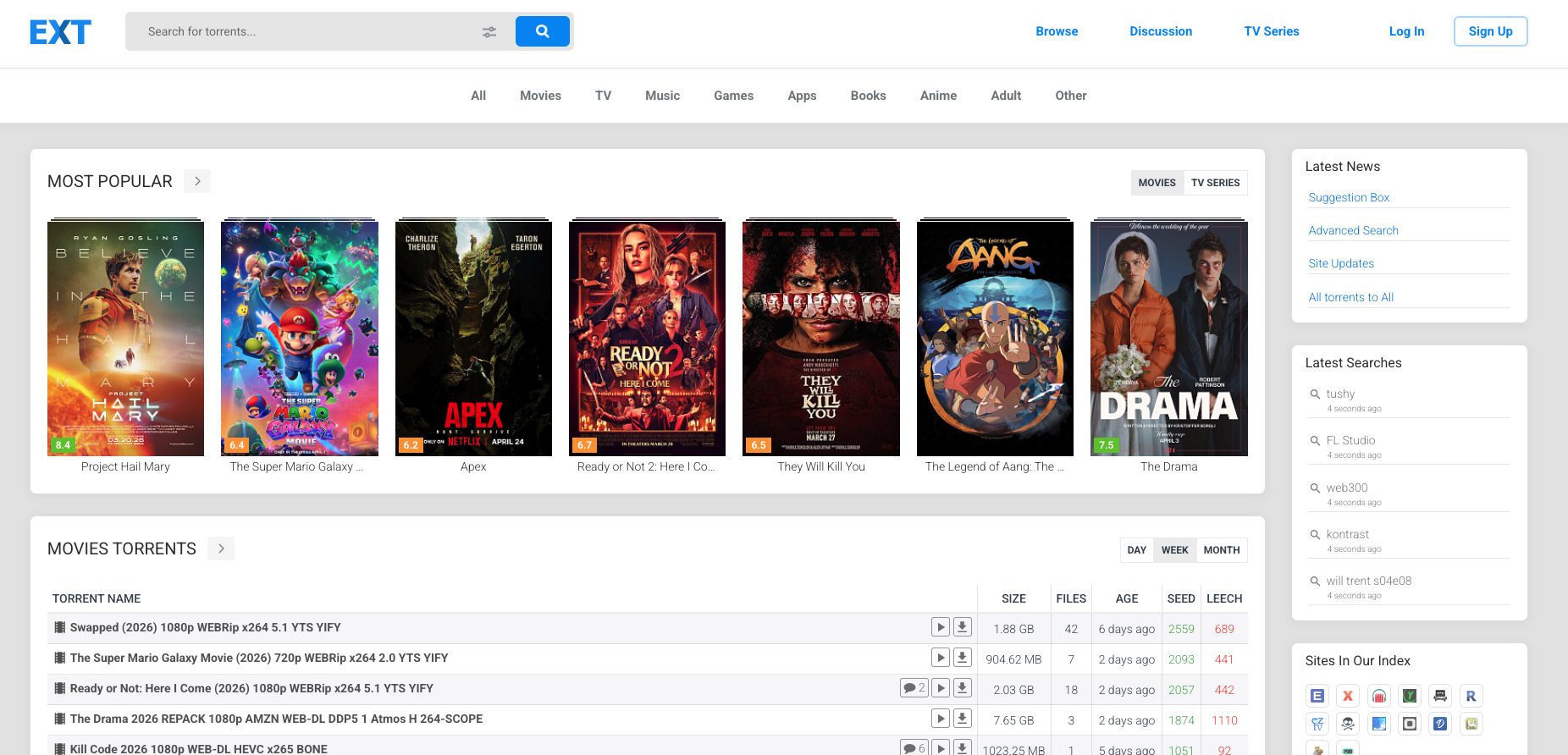Viewport: 1568px width, 755px height.
Task: Expand the Most Popular section arrow
Action: point(197,181)
